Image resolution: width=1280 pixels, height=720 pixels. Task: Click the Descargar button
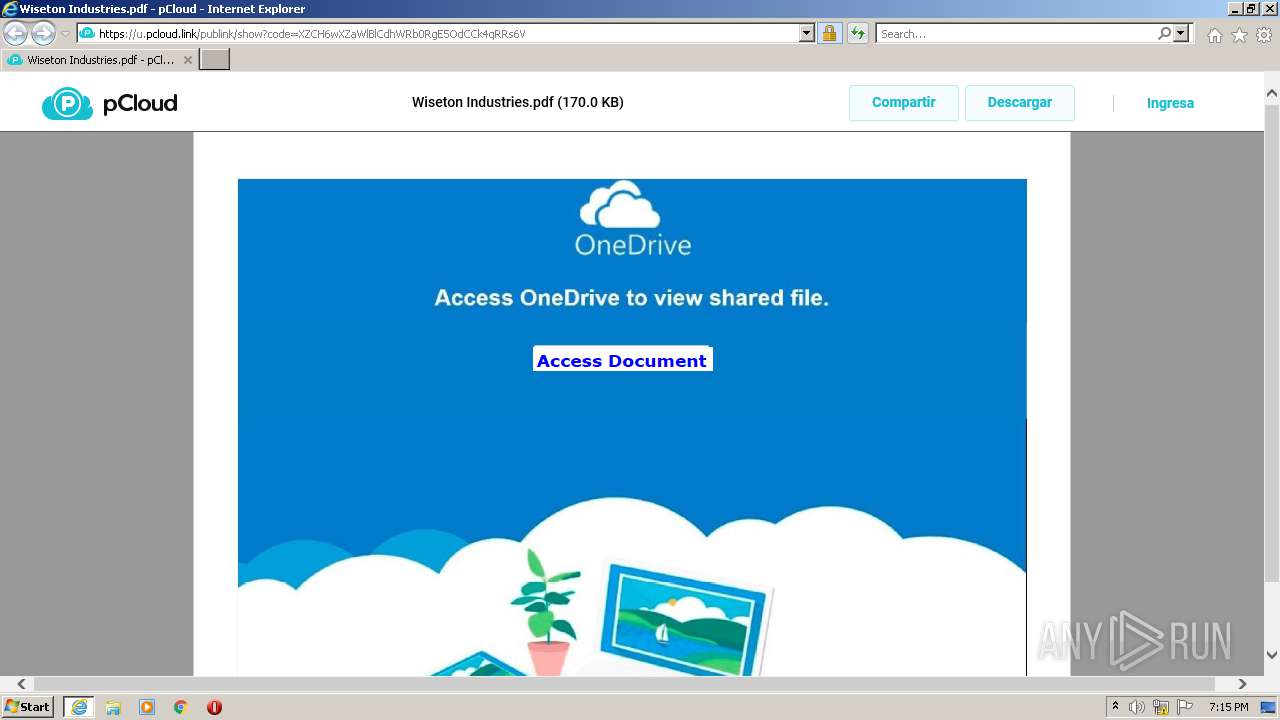coord(1020,103)
